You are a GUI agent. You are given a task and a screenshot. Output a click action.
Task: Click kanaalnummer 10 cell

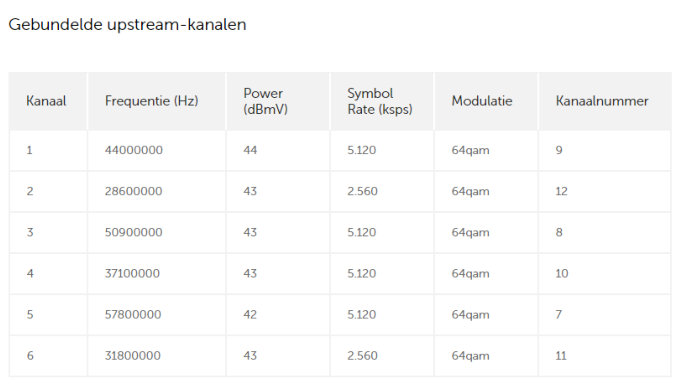click(x=562, y=274)
